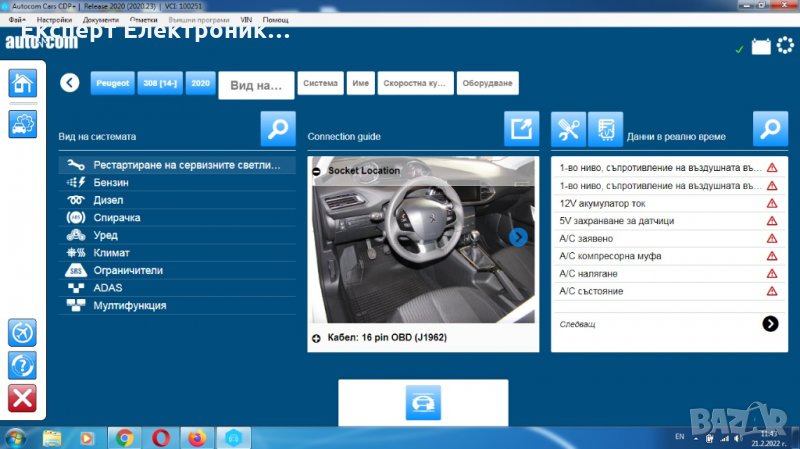This screenshot has width=800, height=449.
Task: Click the 2020 year breadcrumb
Action: click(201, 83)
